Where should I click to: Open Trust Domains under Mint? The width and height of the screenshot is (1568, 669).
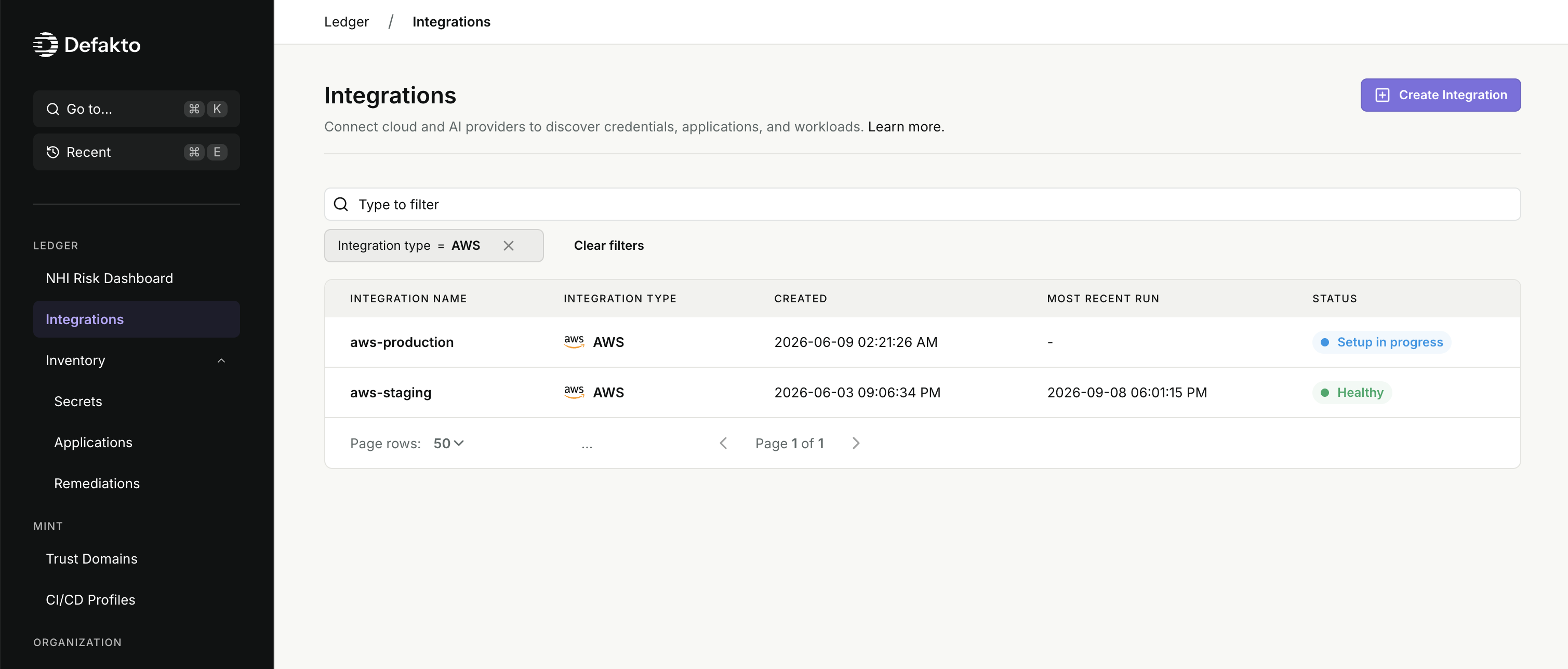(91, 559)
